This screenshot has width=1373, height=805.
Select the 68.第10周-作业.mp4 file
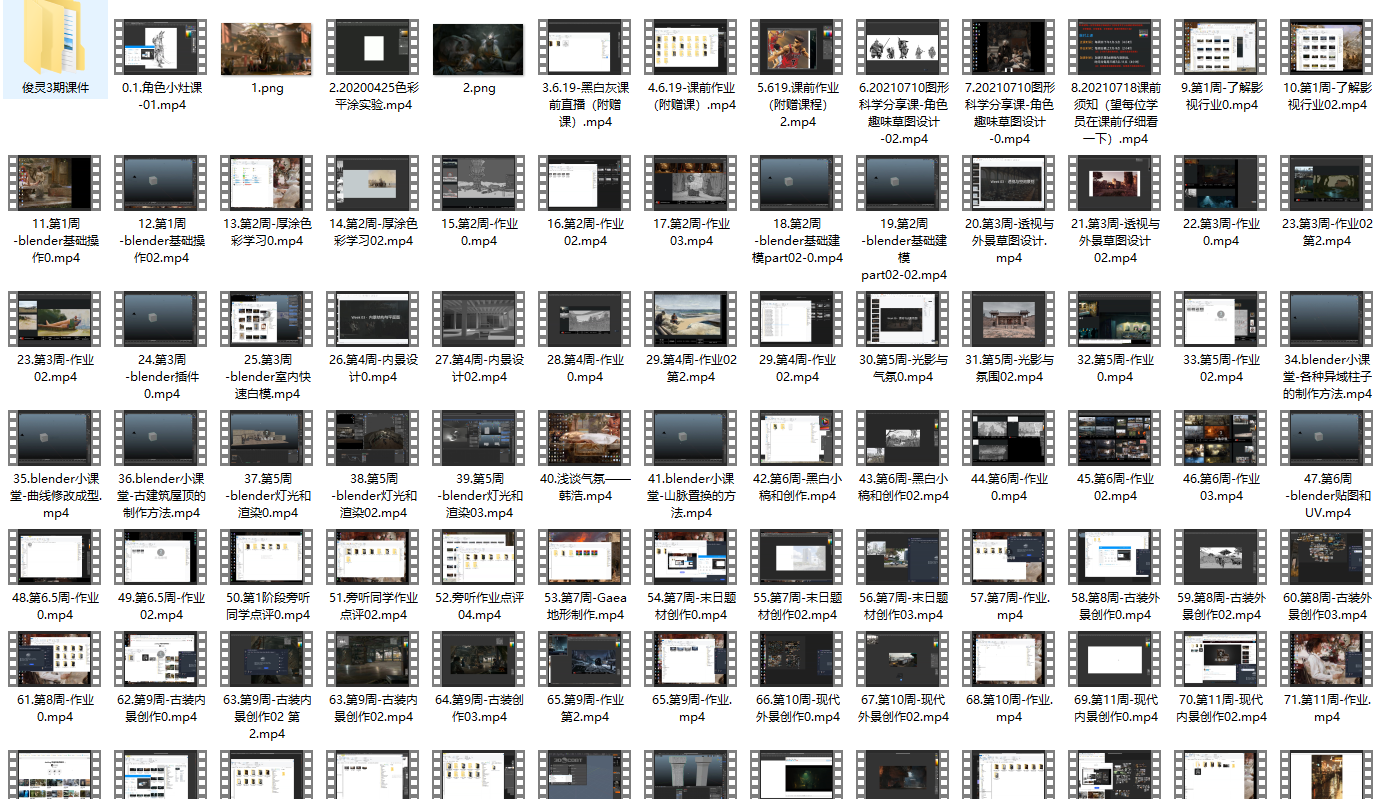coord(1008,660)
